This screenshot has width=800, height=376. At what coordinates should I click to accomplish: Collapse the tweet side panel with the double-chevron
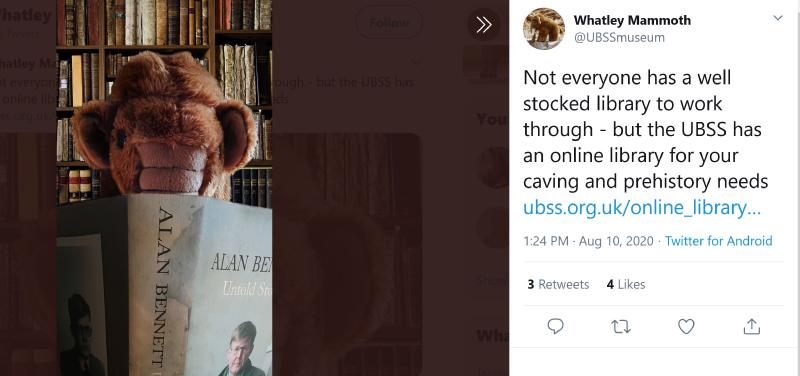(x=483, y=24)
